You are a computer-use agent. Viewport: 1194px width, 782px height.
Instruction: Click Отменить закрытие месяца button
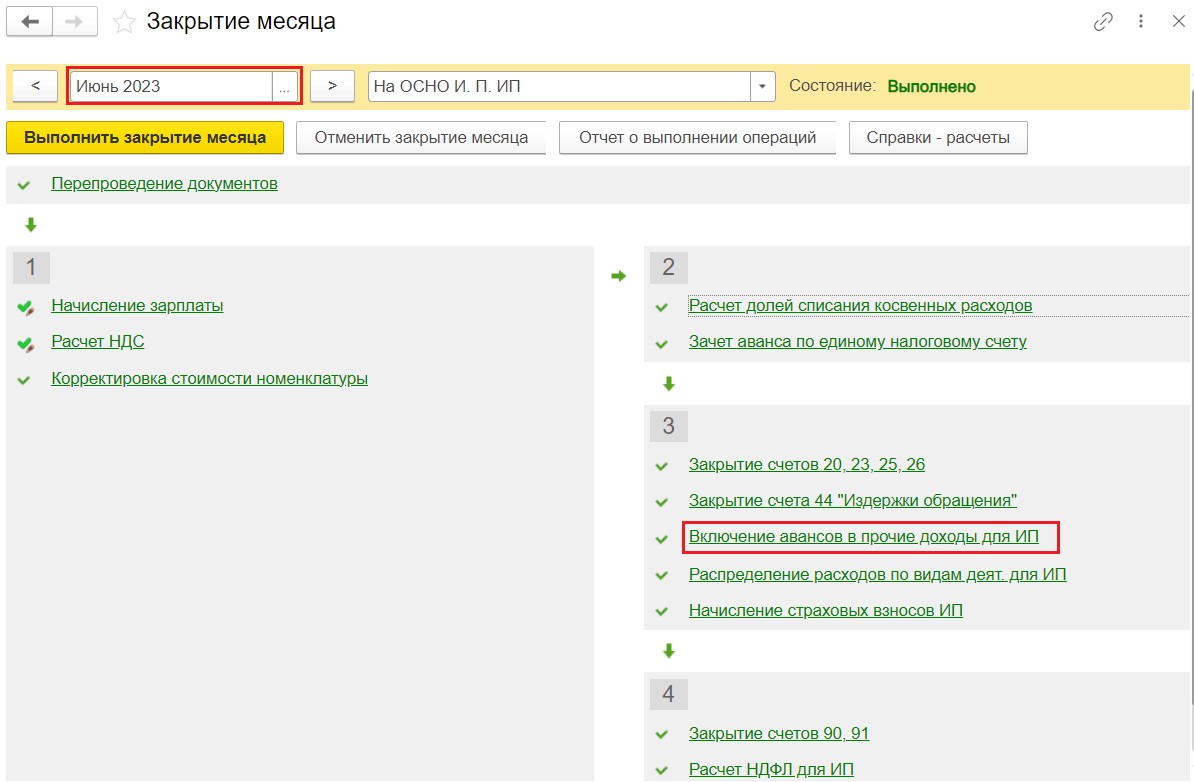click(421, 138)
